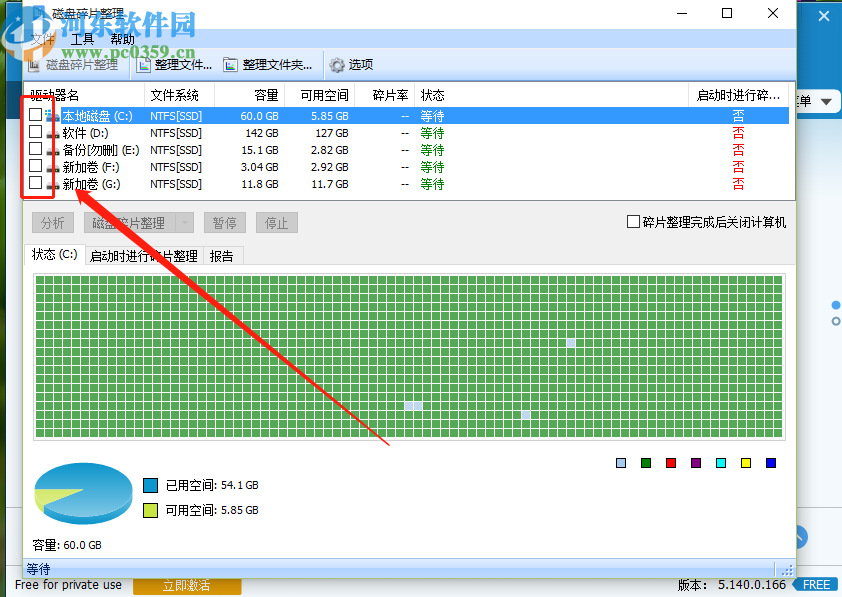Screen dimensions: 842x597
Task: Check the box for 新加卷 (G:)
Action: tap(35, 183)
